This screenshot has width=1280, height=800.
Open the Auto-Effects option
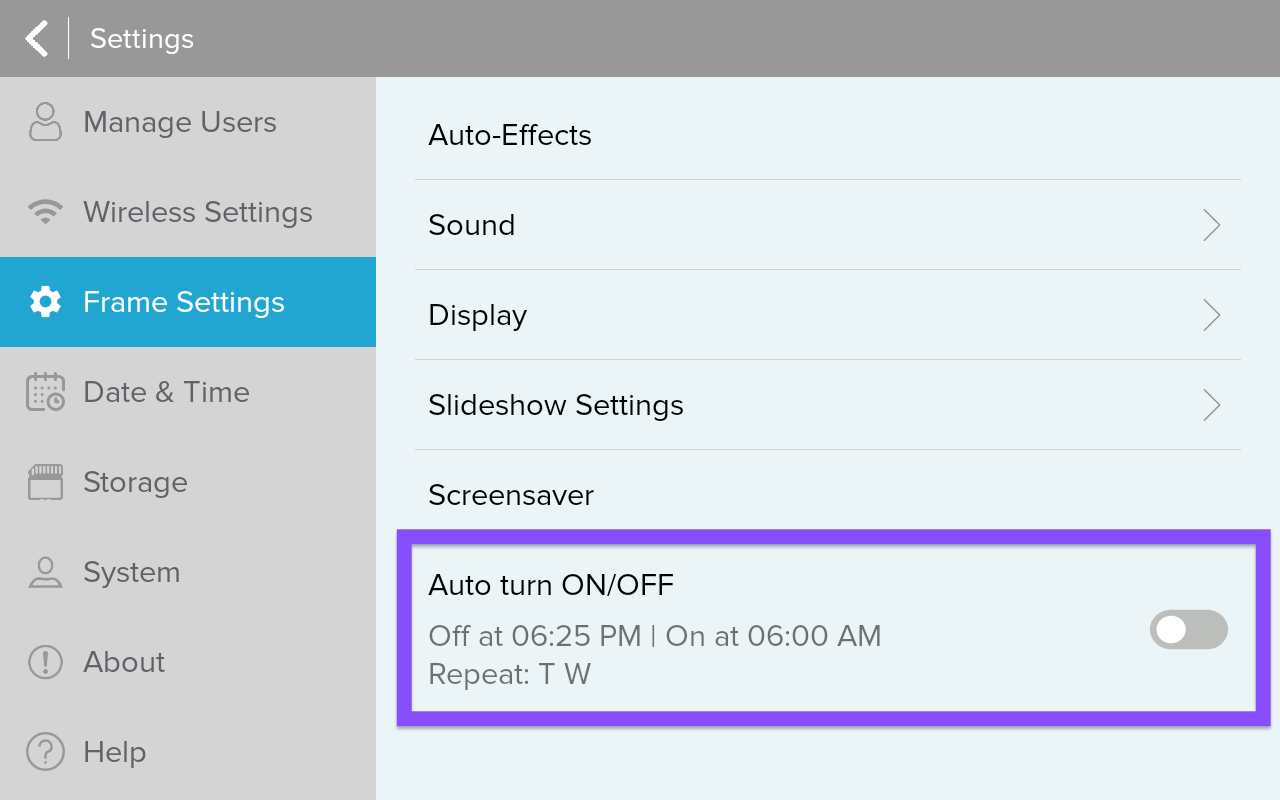(x=510, y=135)
